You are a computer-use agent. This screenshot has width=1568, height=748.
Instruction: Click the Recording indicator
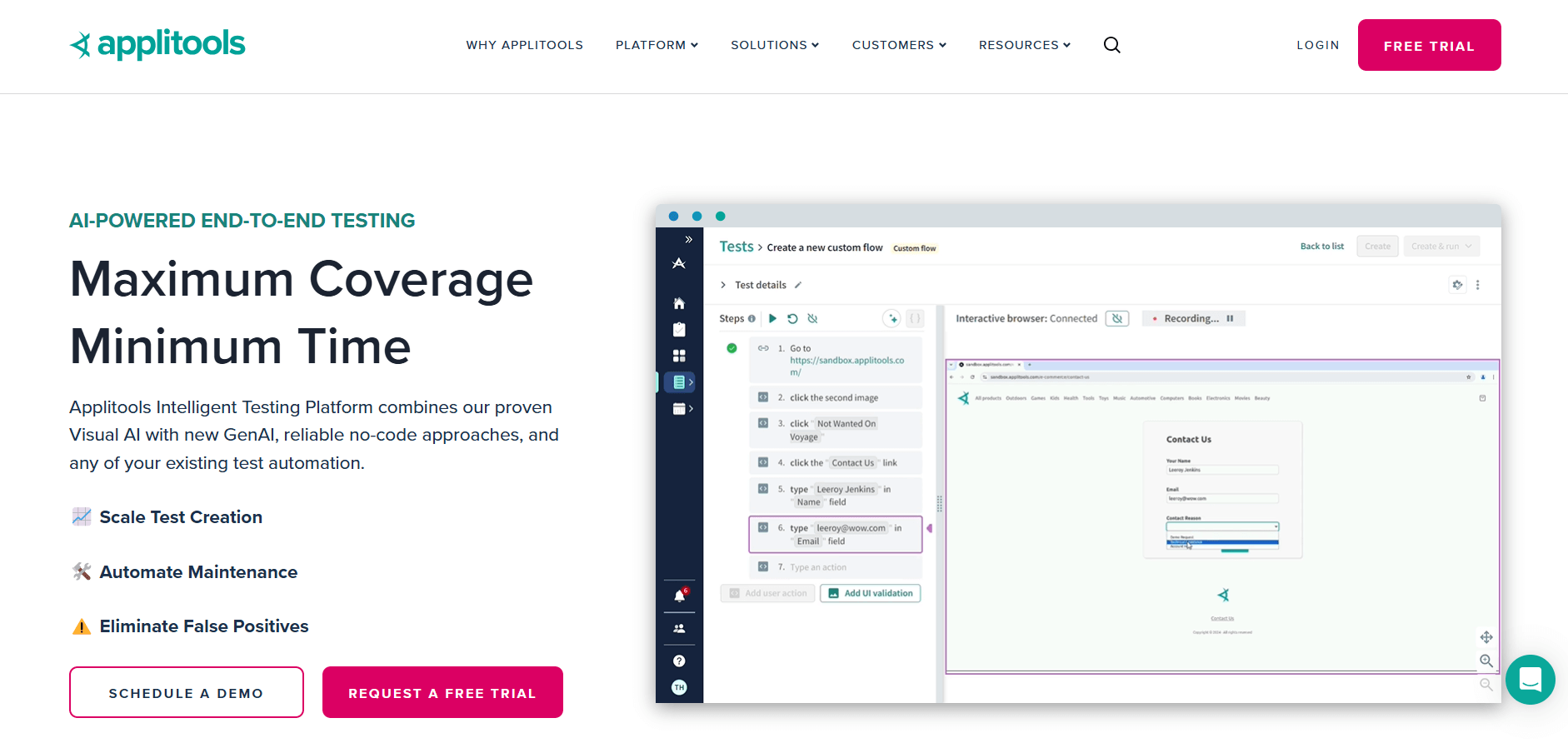[x=1193, y=318]
